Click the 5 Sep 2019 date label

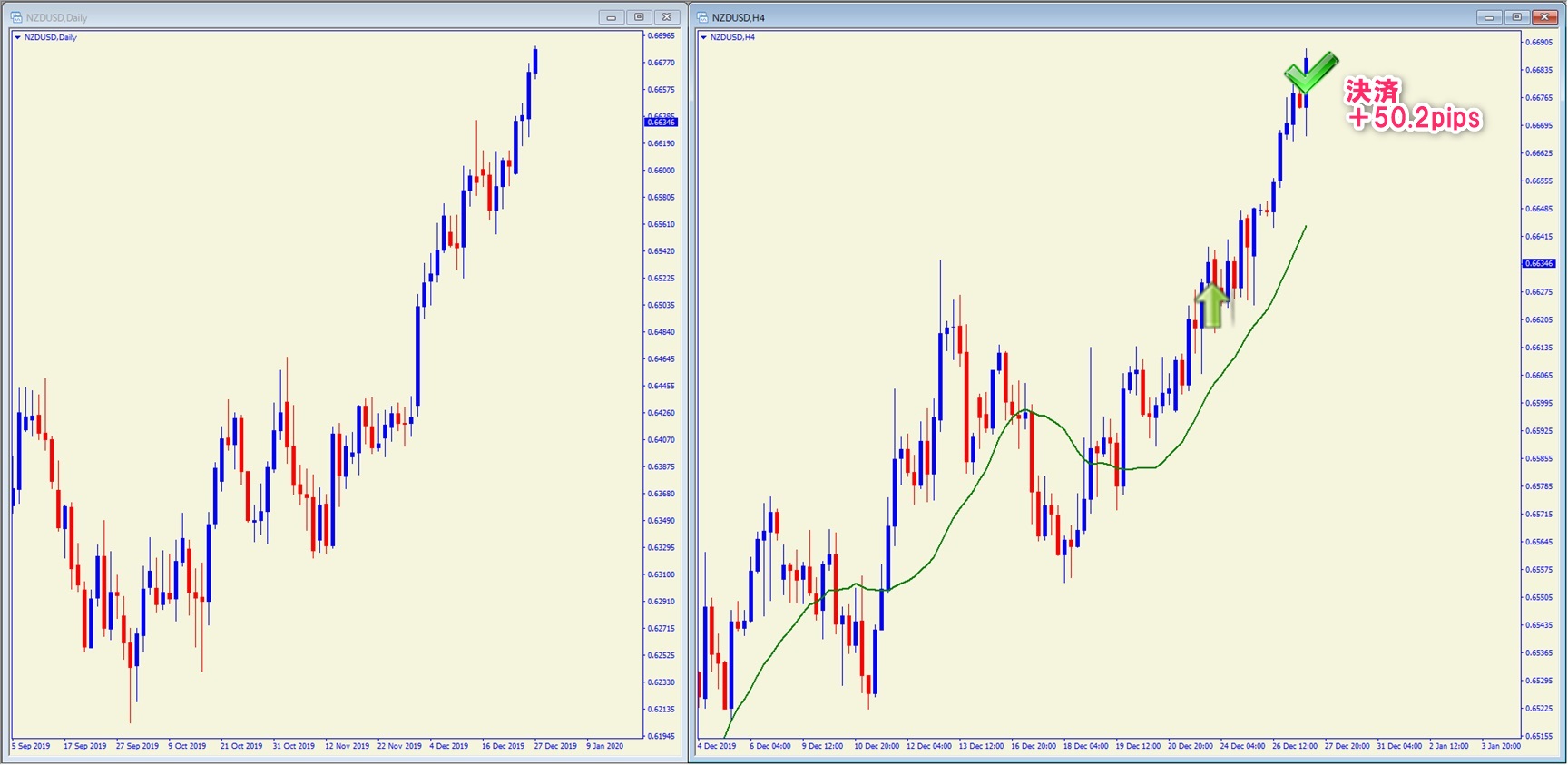coord(32,746)
